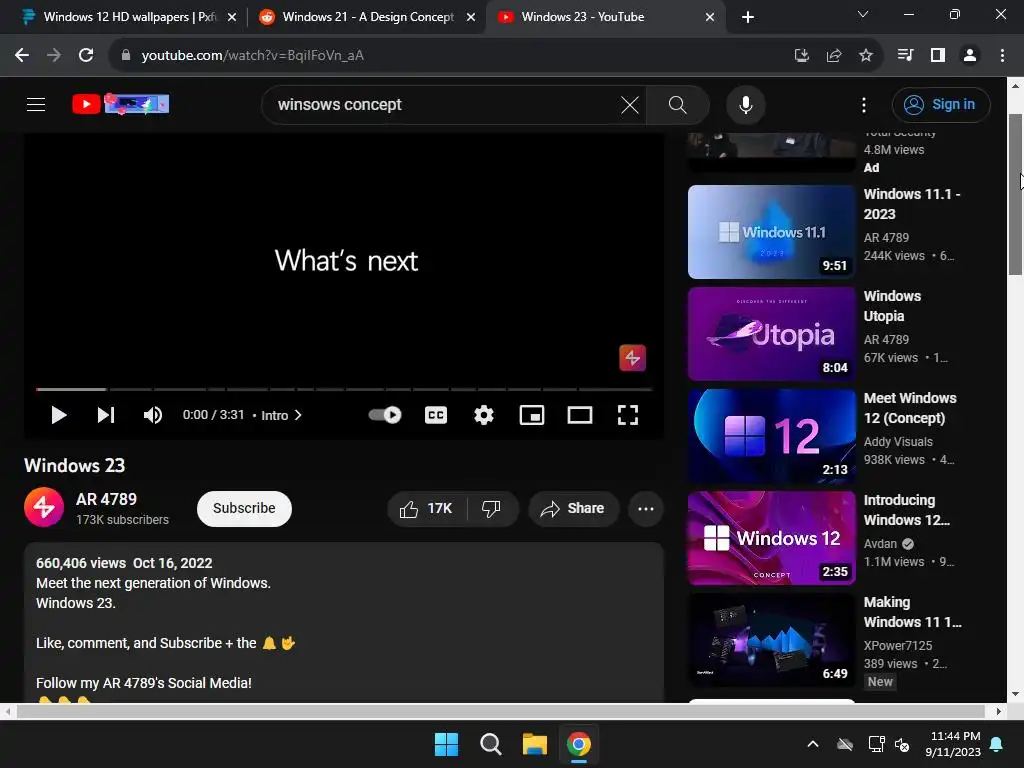Enable closed captions on the video
This screenshot has height=768, width=1024.
click(436, 415)
